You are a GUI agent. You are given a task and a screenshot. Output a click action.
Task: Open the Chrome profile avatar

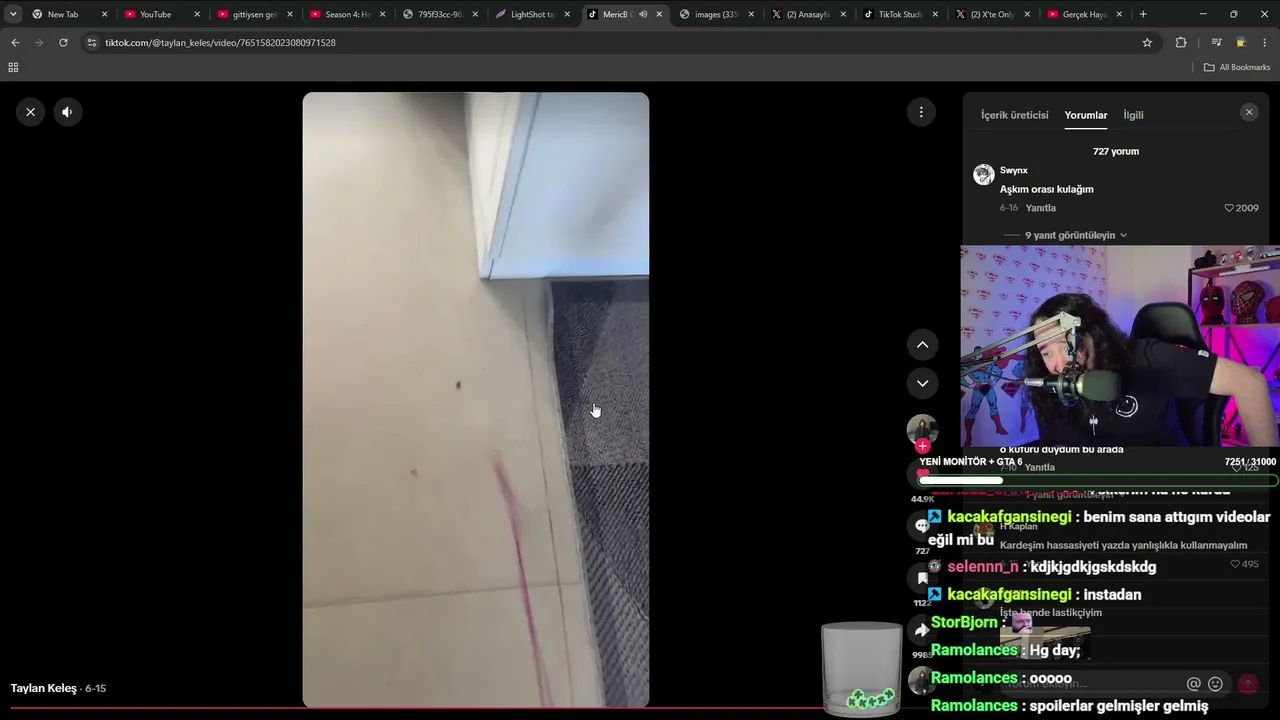[x=1241, y=43]
